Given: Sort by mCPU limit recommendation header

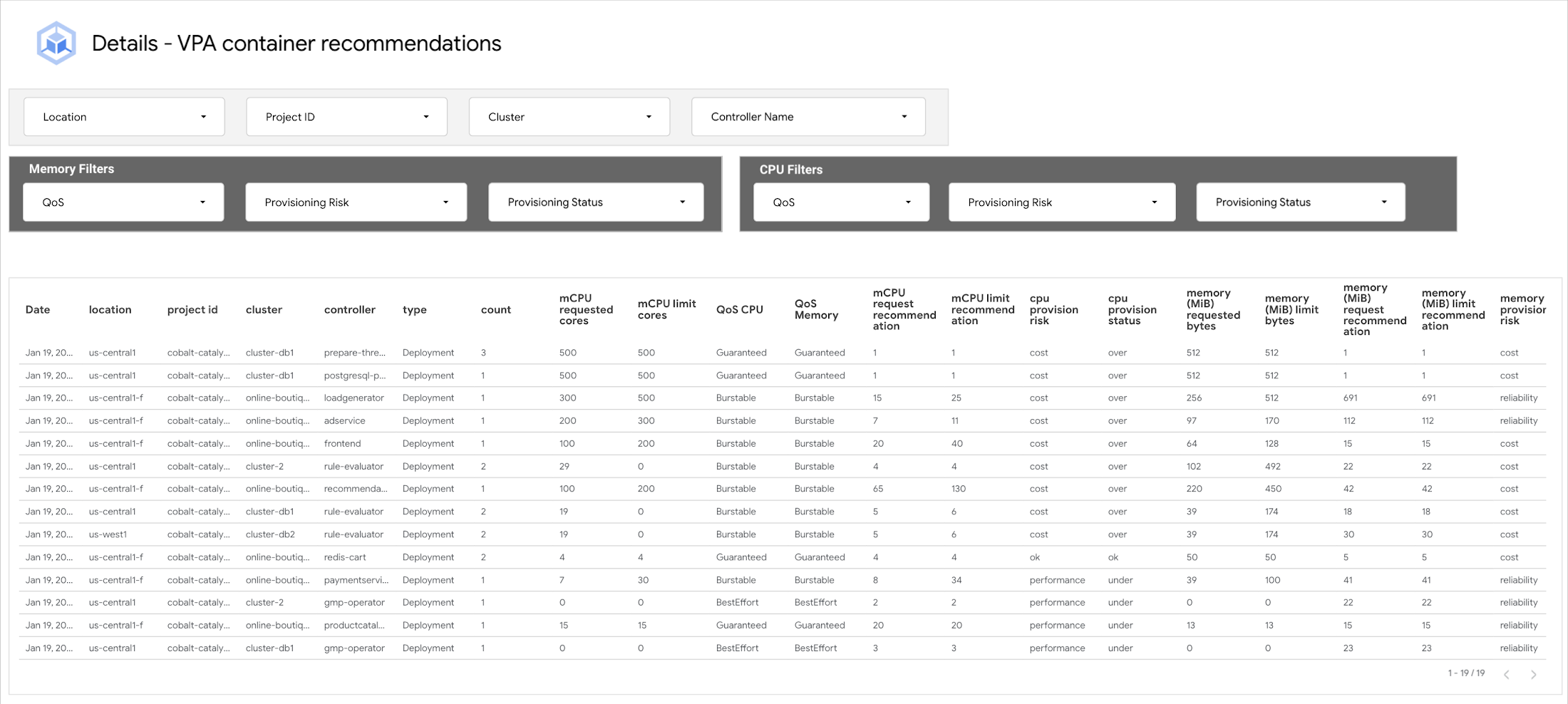Looking at the screenshot, I should (x=982, y=310).
